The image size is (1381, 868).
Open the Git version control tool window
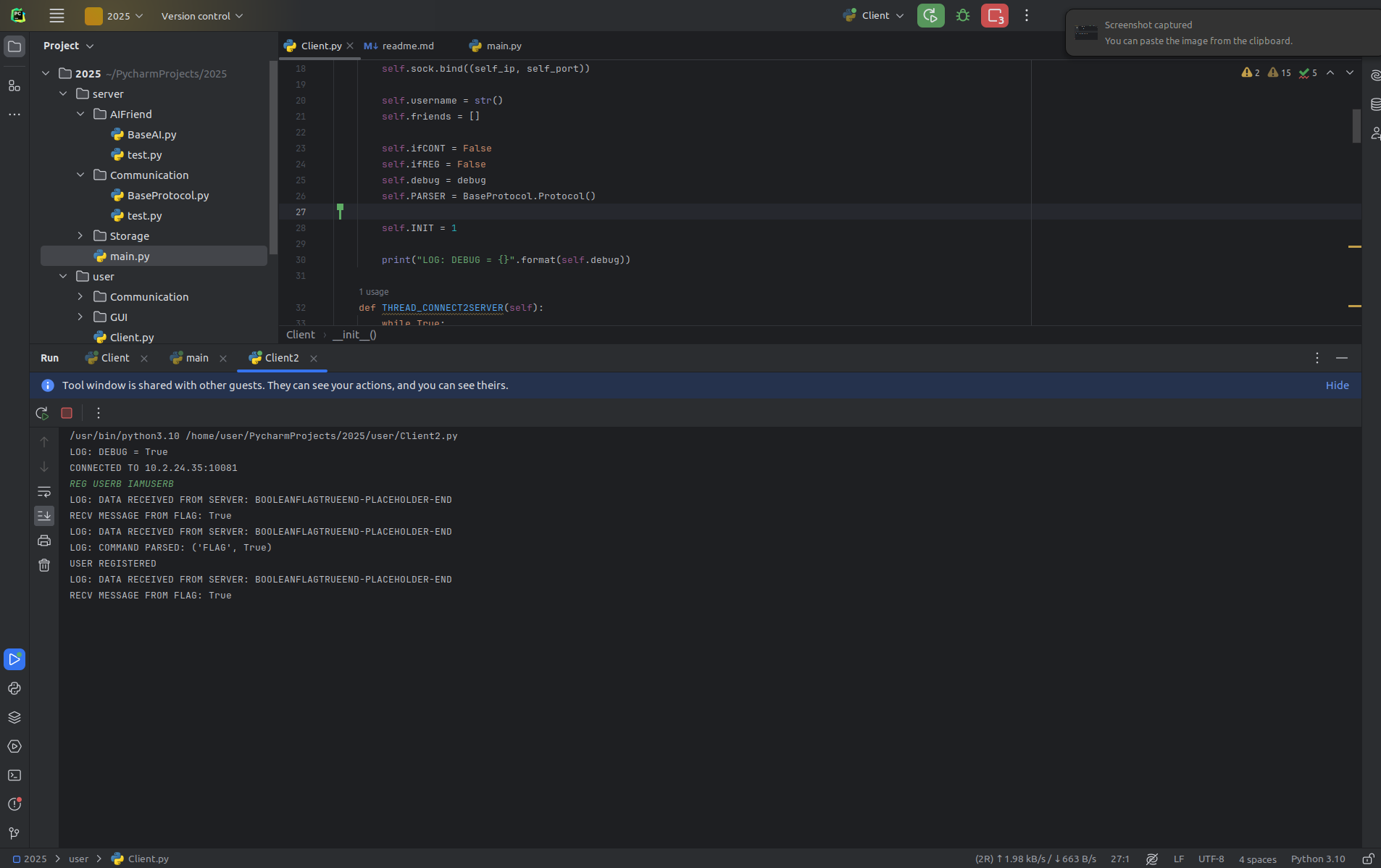point(14,833)
